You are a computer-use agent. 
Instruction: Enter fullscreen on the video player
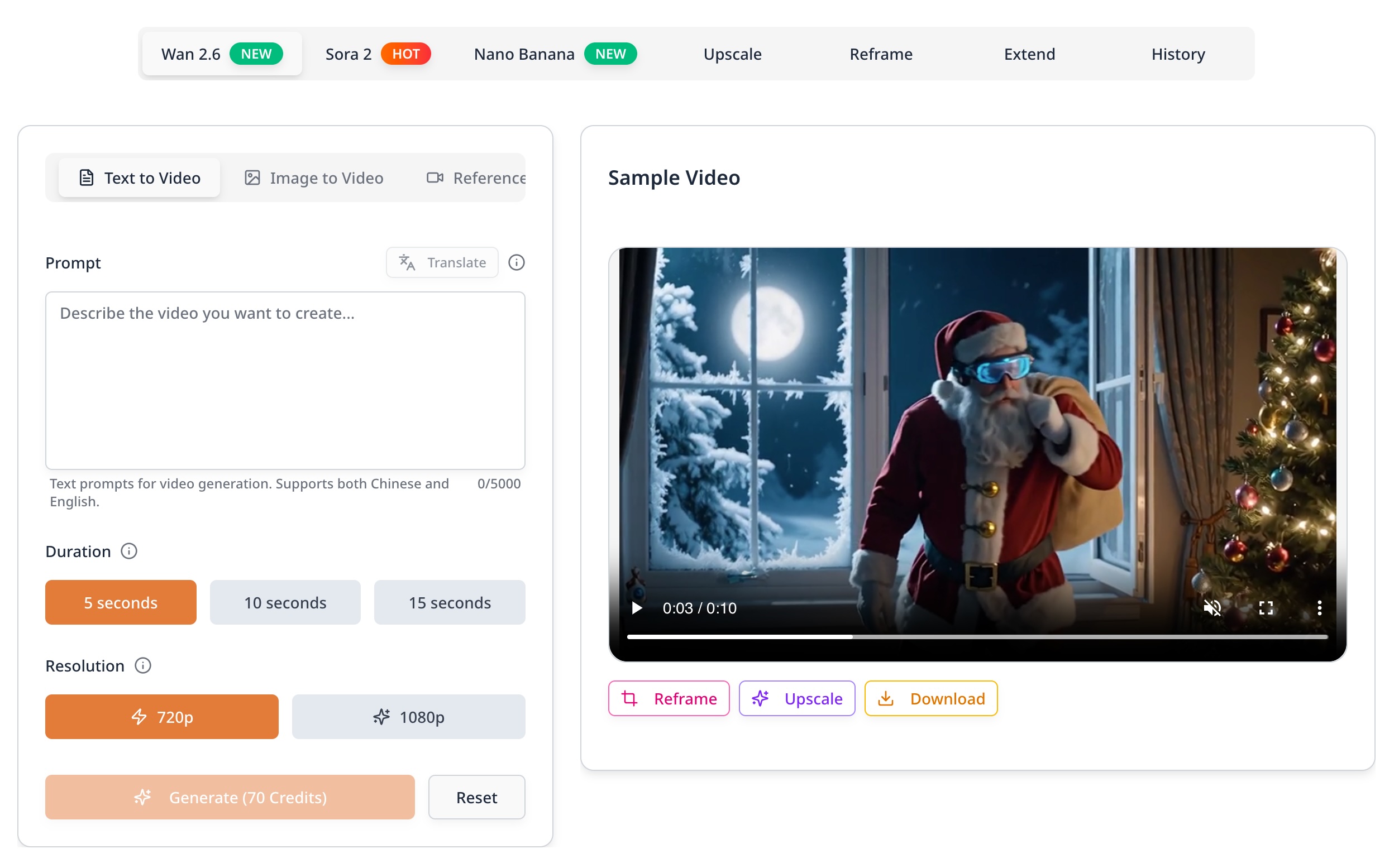(x=1267, y=608)
